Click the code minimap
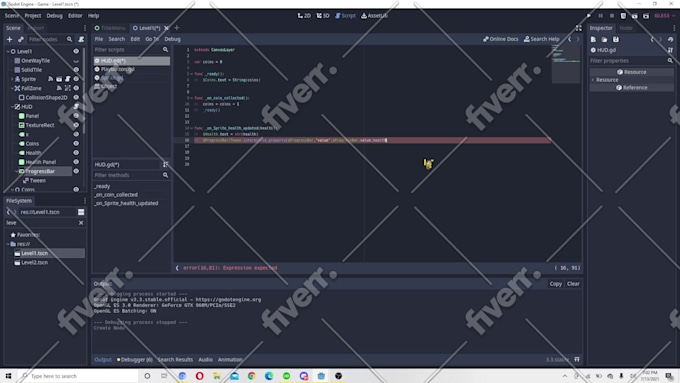The width and height of the screenshot is (680, 383). 566,64
